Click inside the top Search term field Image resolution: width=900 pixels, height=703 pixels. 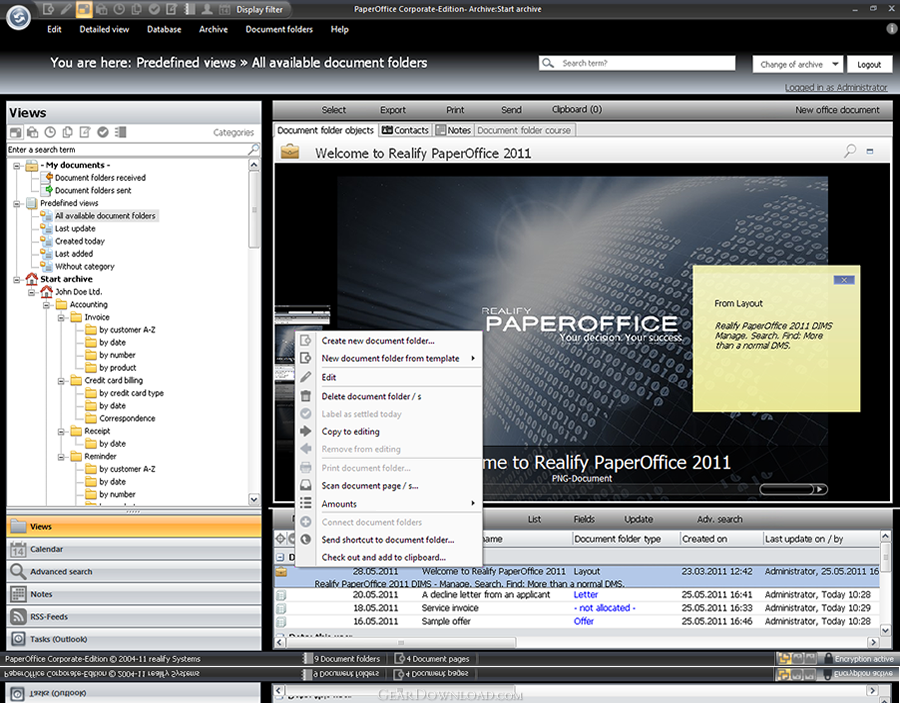point(637,63)
